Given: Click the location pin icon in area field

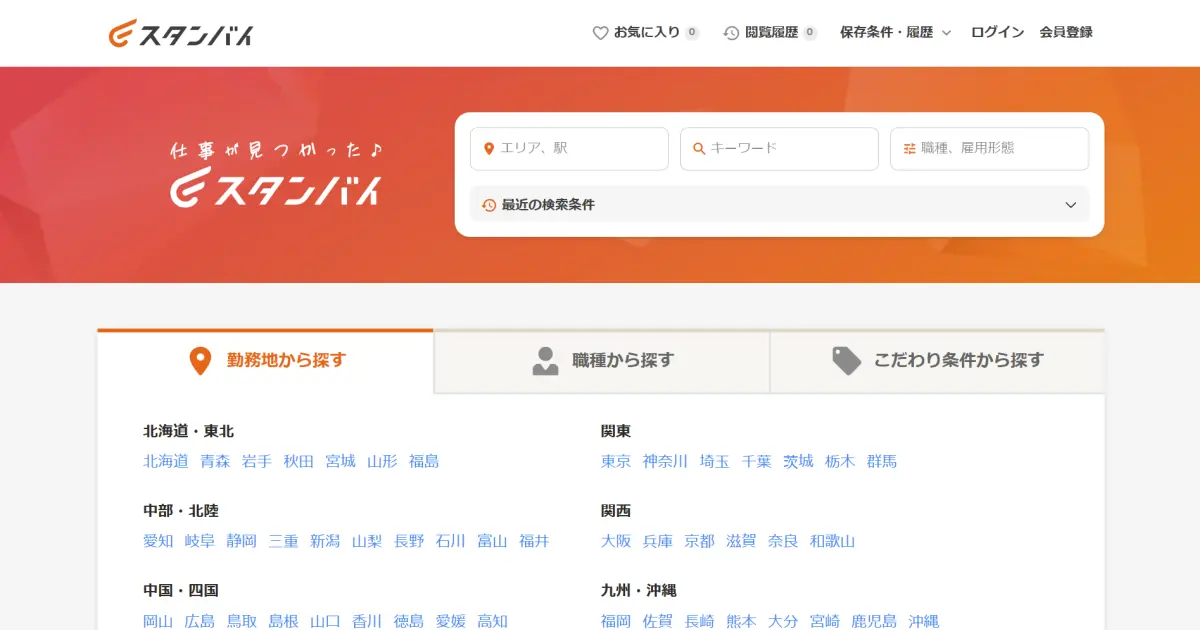Looking at the screenshot, I should pyautogui.click(x=489, y=149).
